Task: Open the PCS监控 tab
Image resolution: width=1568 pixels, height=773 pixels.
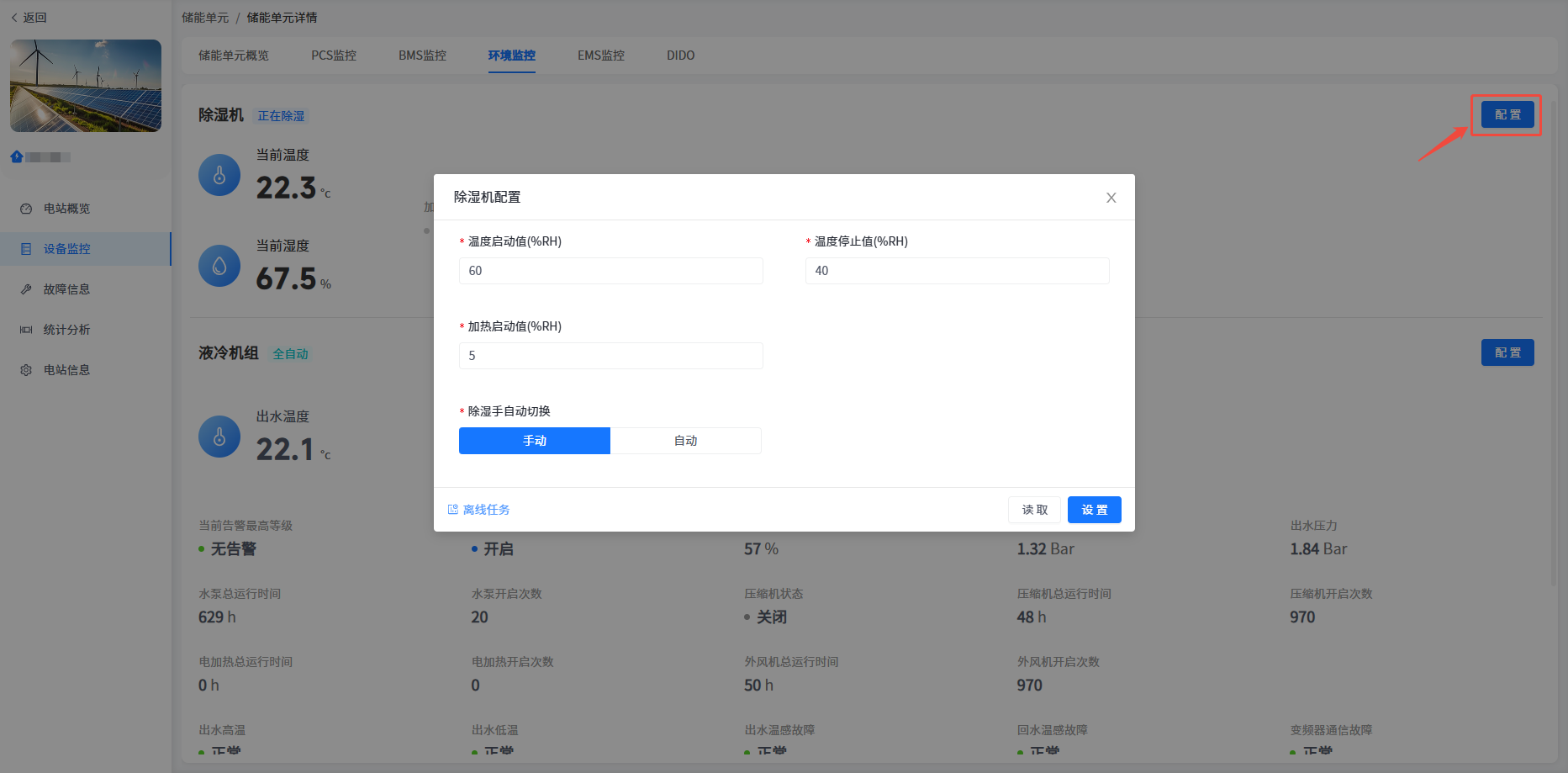Action: pyautogui.click(x=334, y=56)
